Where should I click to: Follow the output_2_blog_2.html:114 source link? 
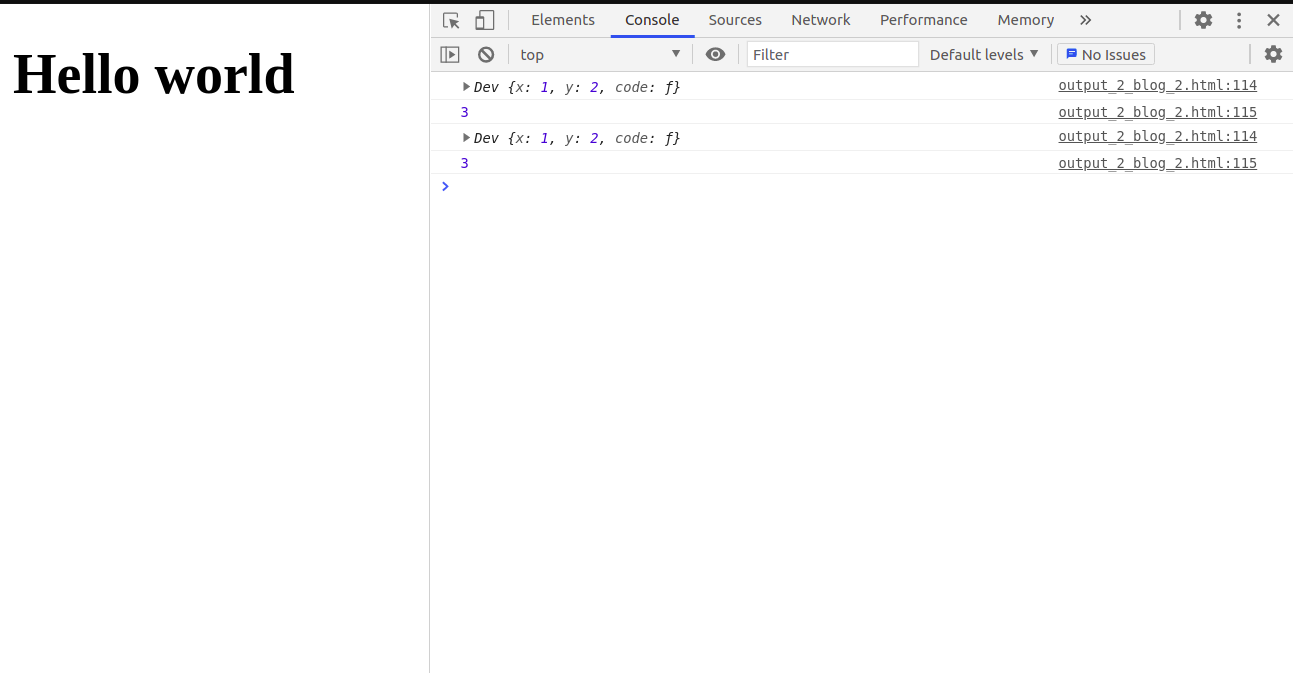1157,85
